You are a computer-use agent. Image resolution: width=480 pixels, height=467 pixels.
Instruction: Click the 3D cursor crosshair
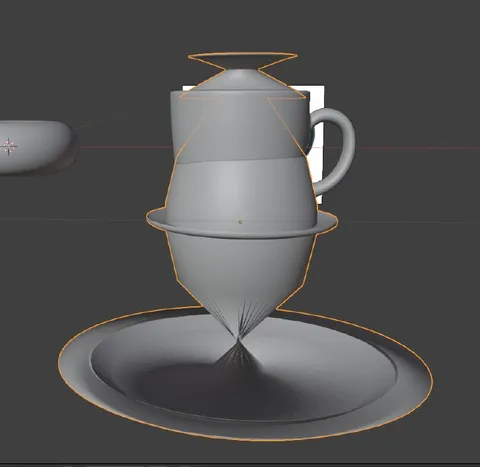coord(9,146)
